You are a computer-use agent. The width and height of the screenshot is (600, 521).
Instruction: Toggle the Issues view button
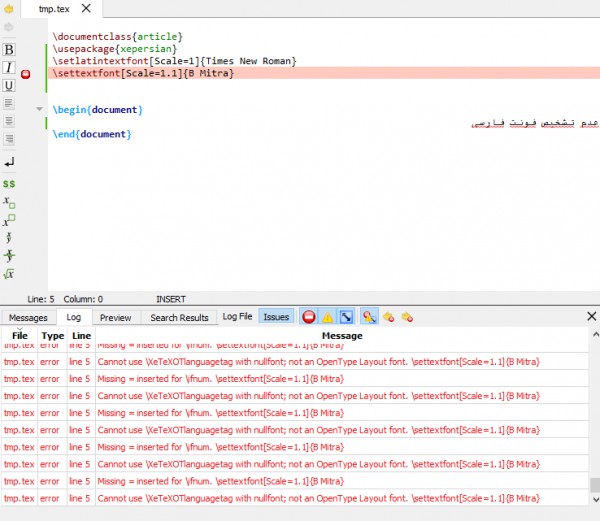(276, 317)
